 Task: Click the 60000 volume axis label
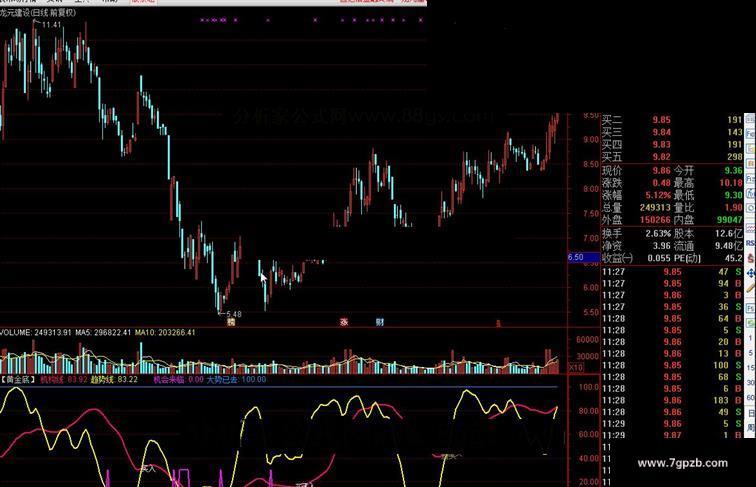(588, 339)
